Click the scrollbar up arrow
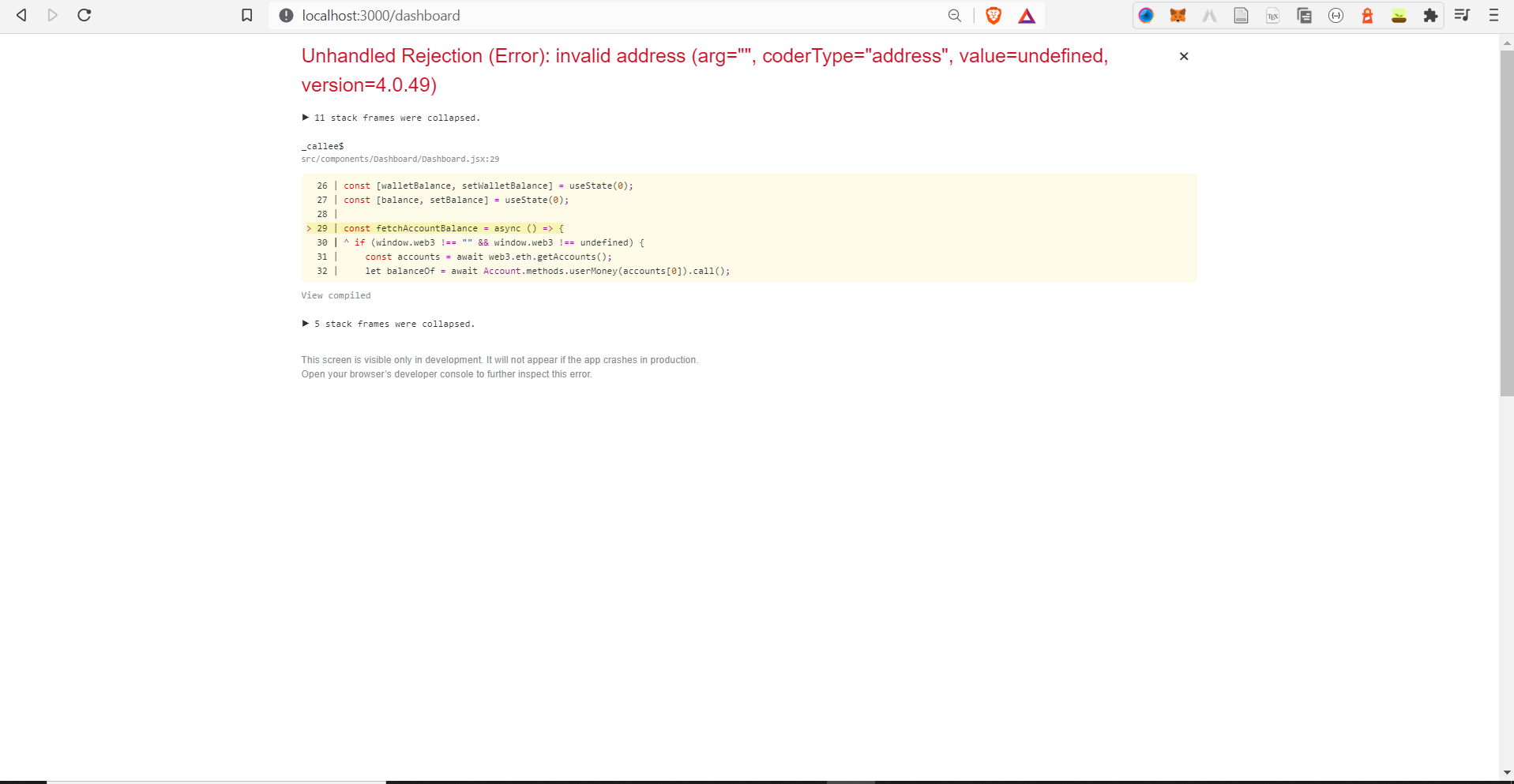The width and height of the screenshot is (1514, 784). tap(1507, 43)
